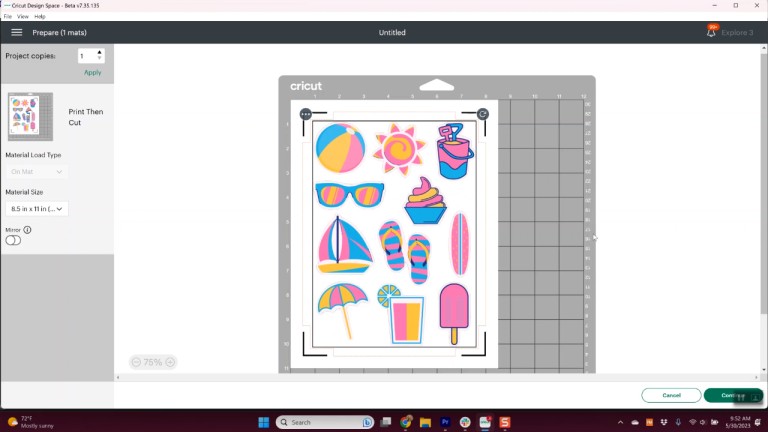Open the Wi-Fi network tray icon
This screenshot has width=768, height=432.
click(x=693, y=422)
